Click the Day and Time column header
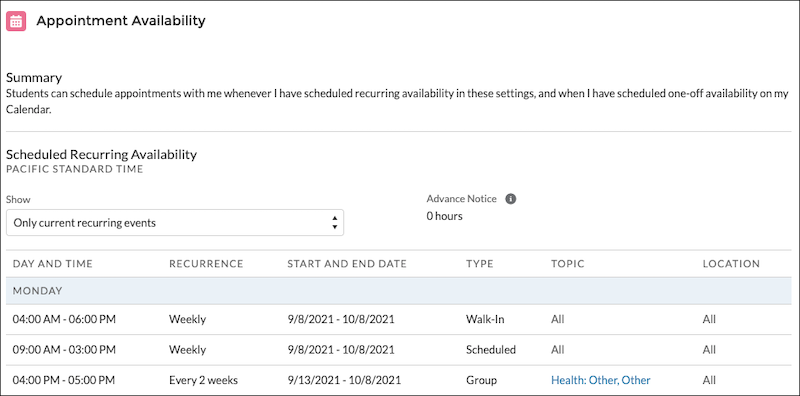The image size is (800, 396). [x=53, y=264]
